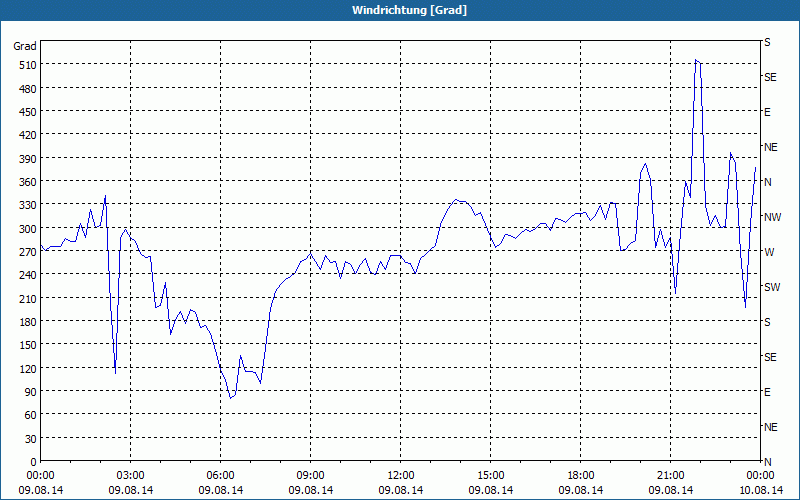Select the 06:00 time label
The height and width of the screenshot is (500, 800).
[220, 476]
